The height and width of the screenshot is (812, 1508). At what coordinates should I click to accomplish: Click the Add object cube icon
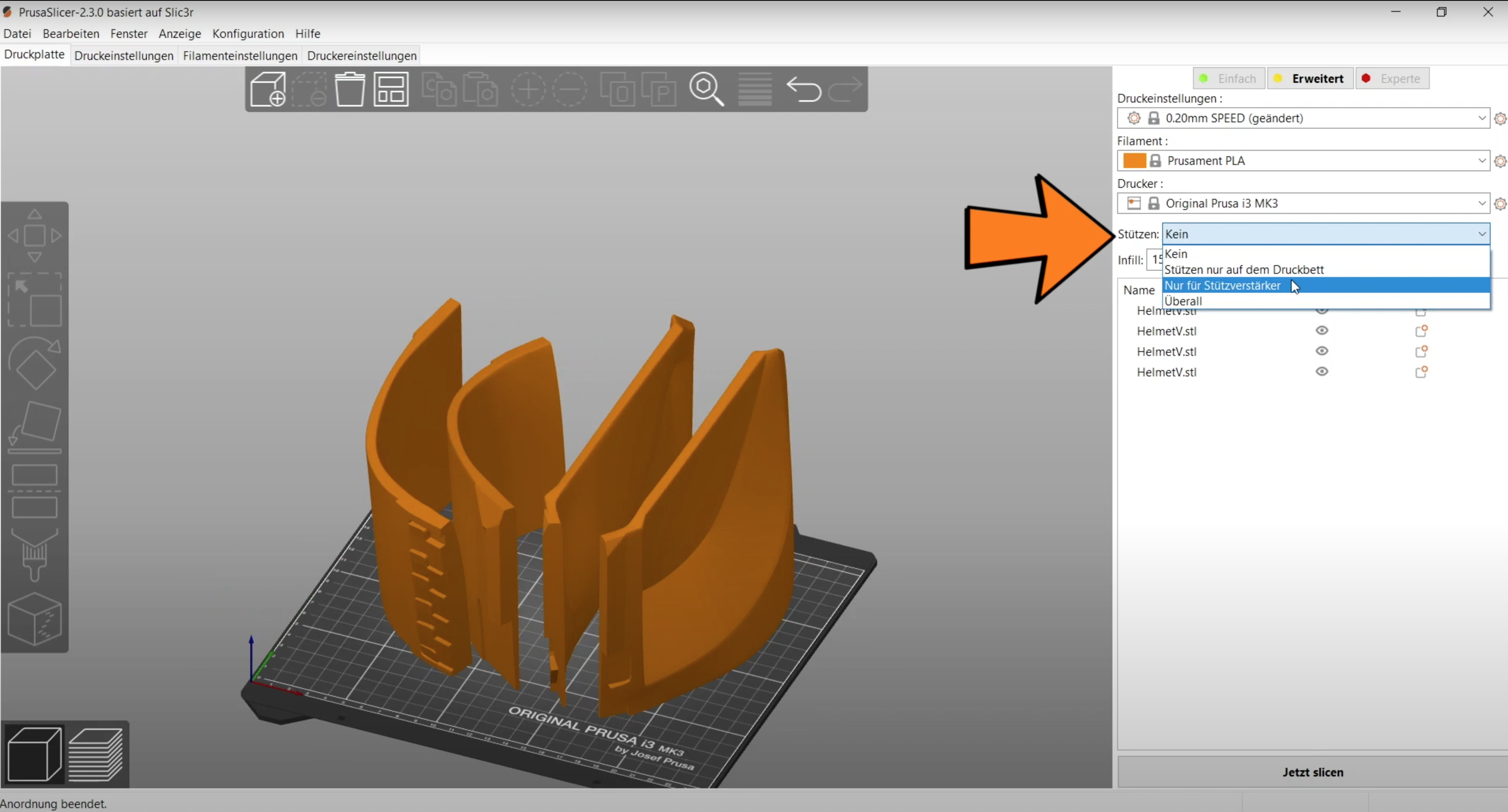(x=268, y=89)
